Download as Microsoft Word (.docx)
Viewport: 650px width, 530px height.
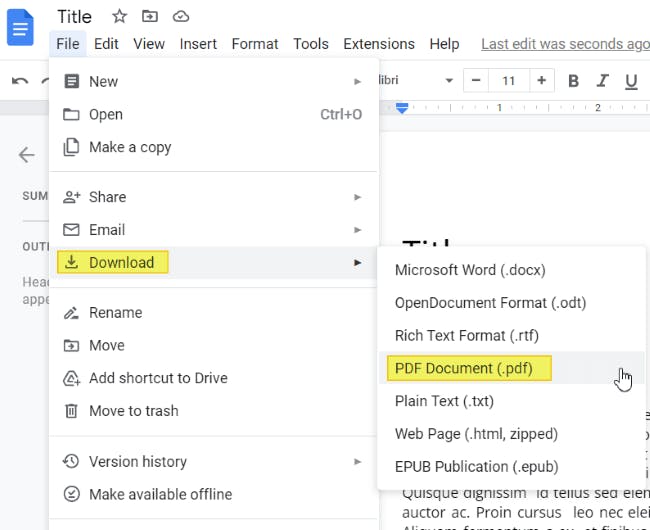coord(512,270)
